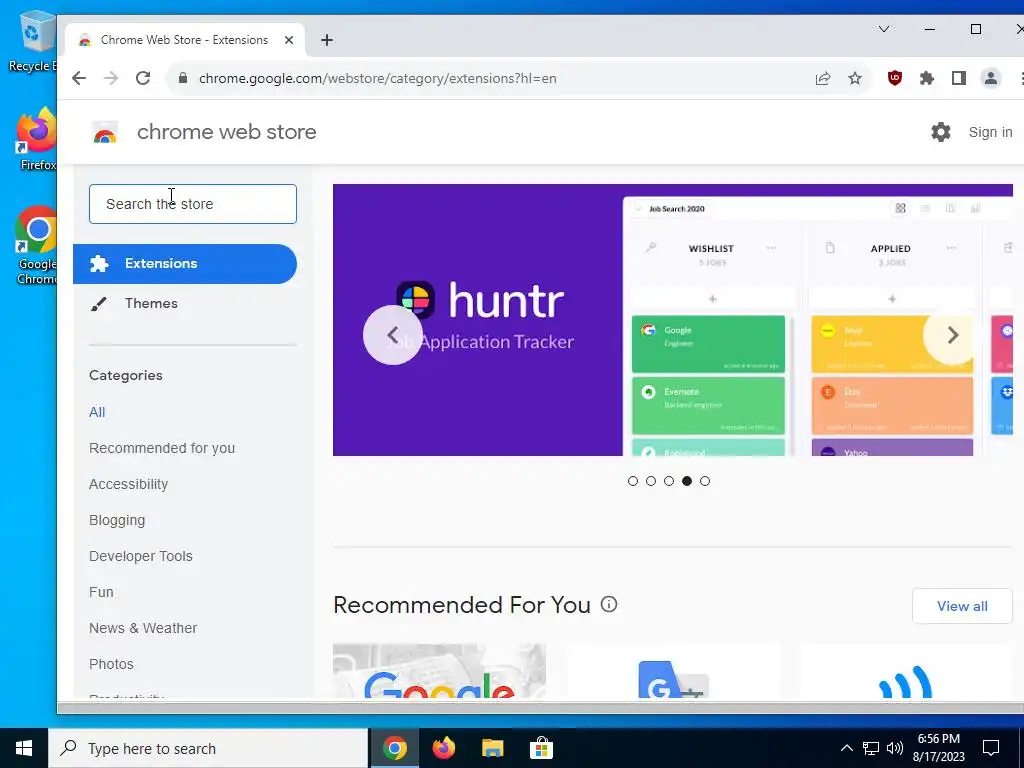
Task: Select the second carousel dot
Action: [651, 481]
